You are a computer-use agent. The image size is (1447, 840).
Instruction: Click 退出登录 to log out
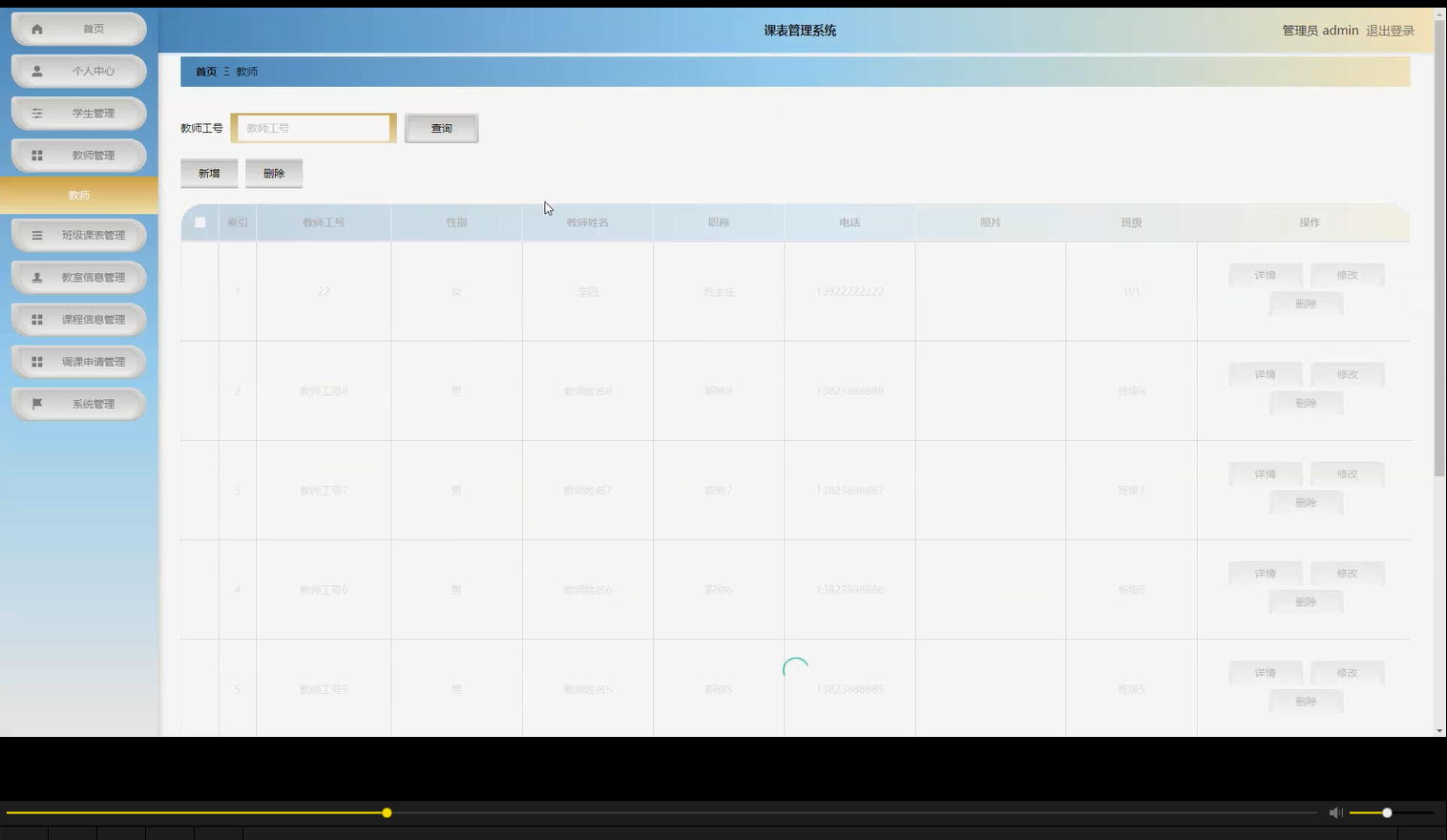point(1390,31)
